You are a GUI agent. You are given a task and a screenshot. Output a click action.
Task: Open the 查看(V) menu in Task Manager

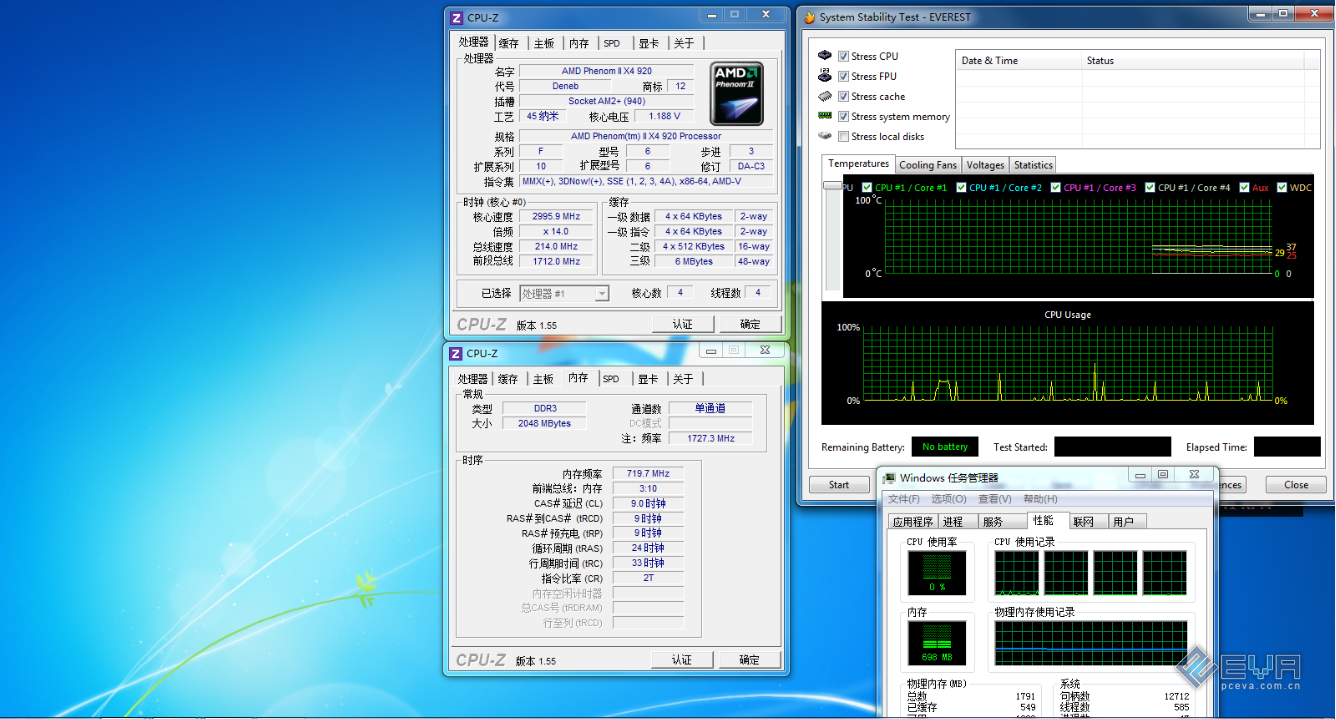(995, 499)
